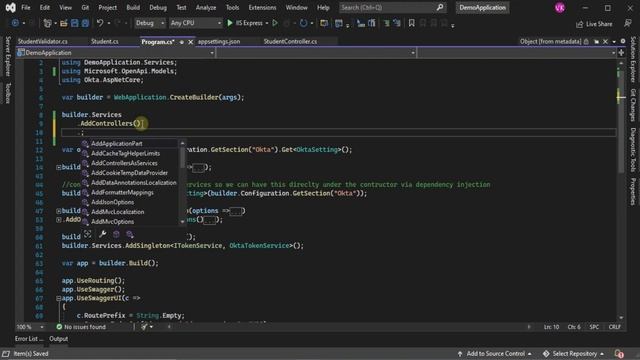
Task: Click wrench icon in IntelliSense filter bar
Action: [x=102, y=234]
